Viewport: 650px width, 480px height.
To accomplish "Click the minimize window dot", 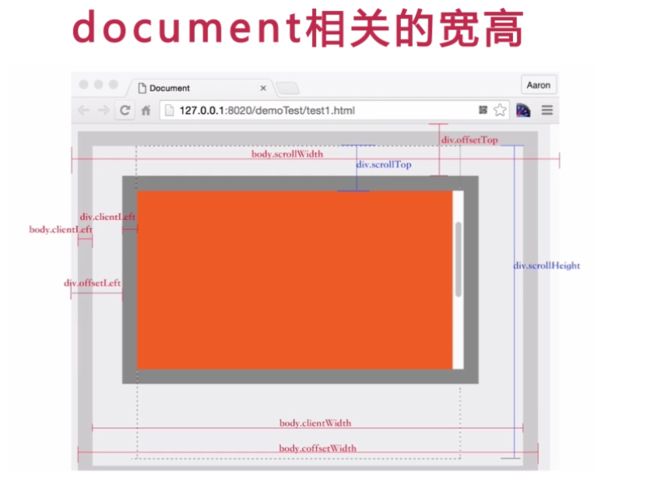I will [x=99, y=85].
